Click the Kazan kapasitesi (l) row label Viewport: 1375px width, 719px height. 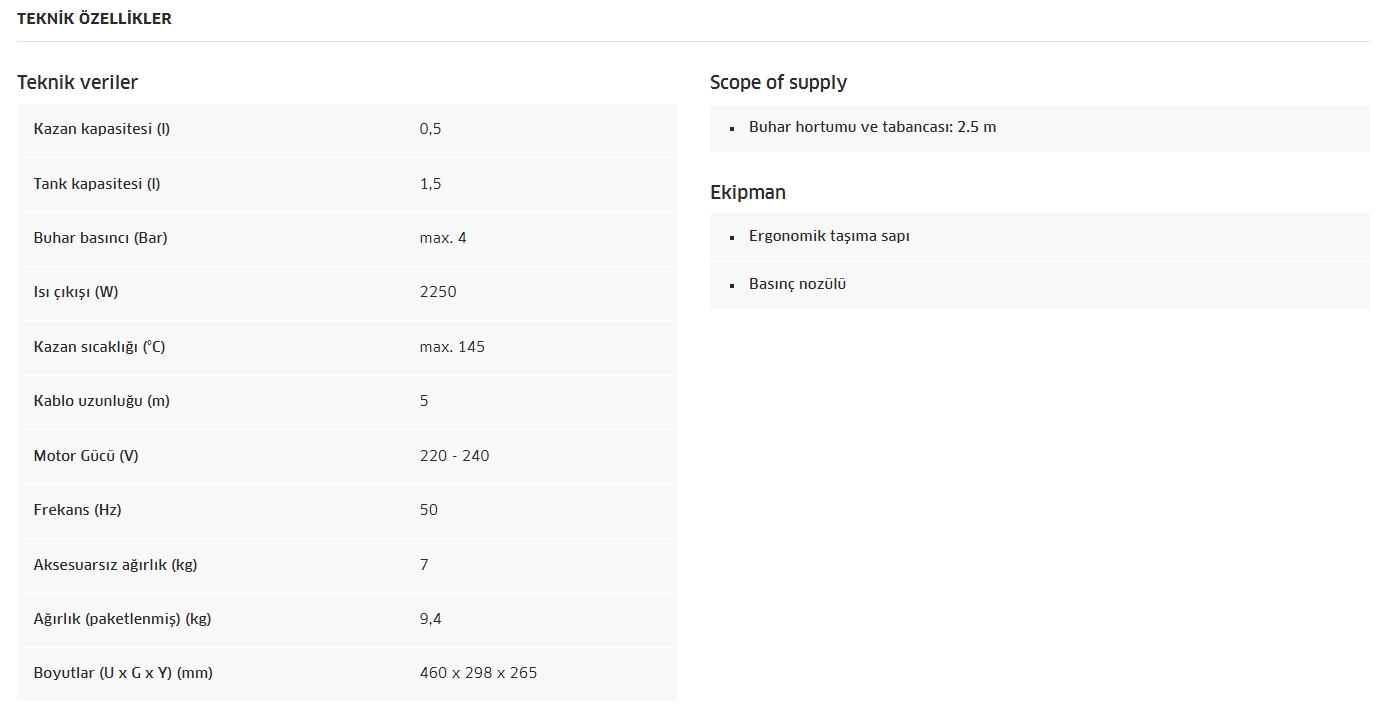pos(102,129)
